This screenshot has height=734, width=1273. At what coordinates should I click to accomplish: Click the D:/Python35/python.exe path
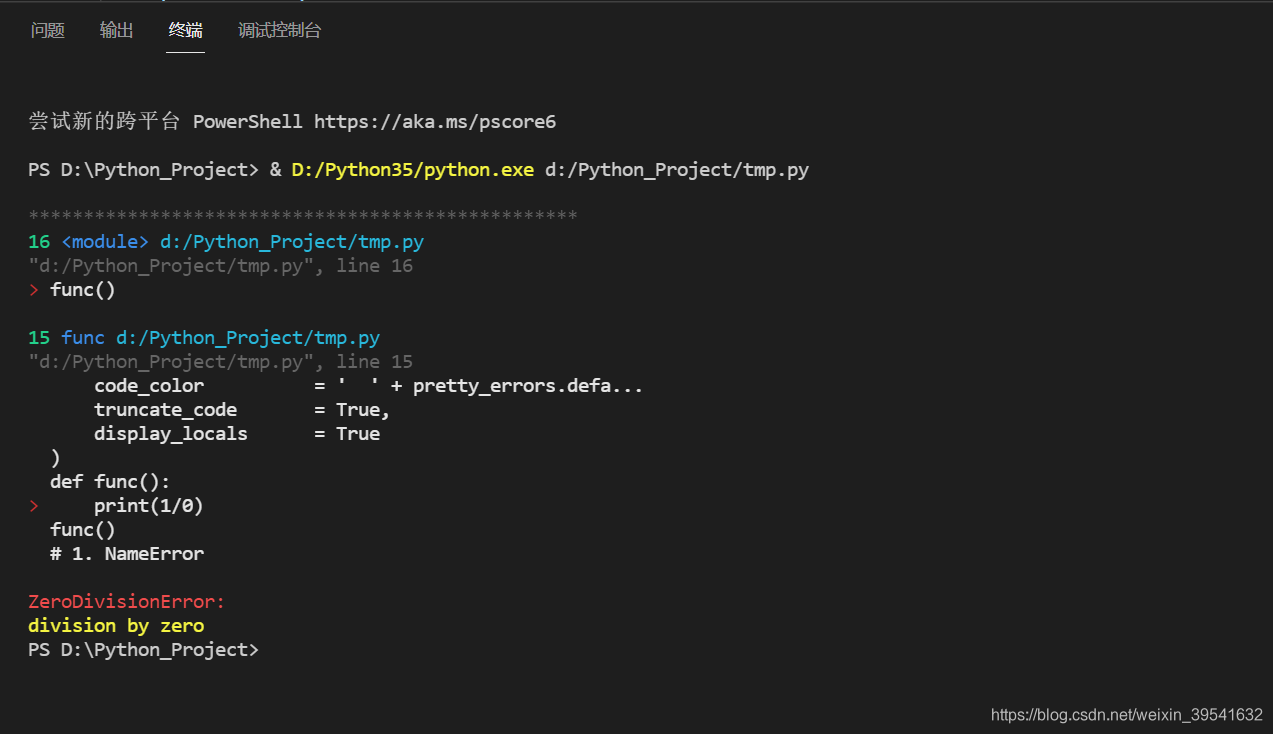[x=413, y=170]
